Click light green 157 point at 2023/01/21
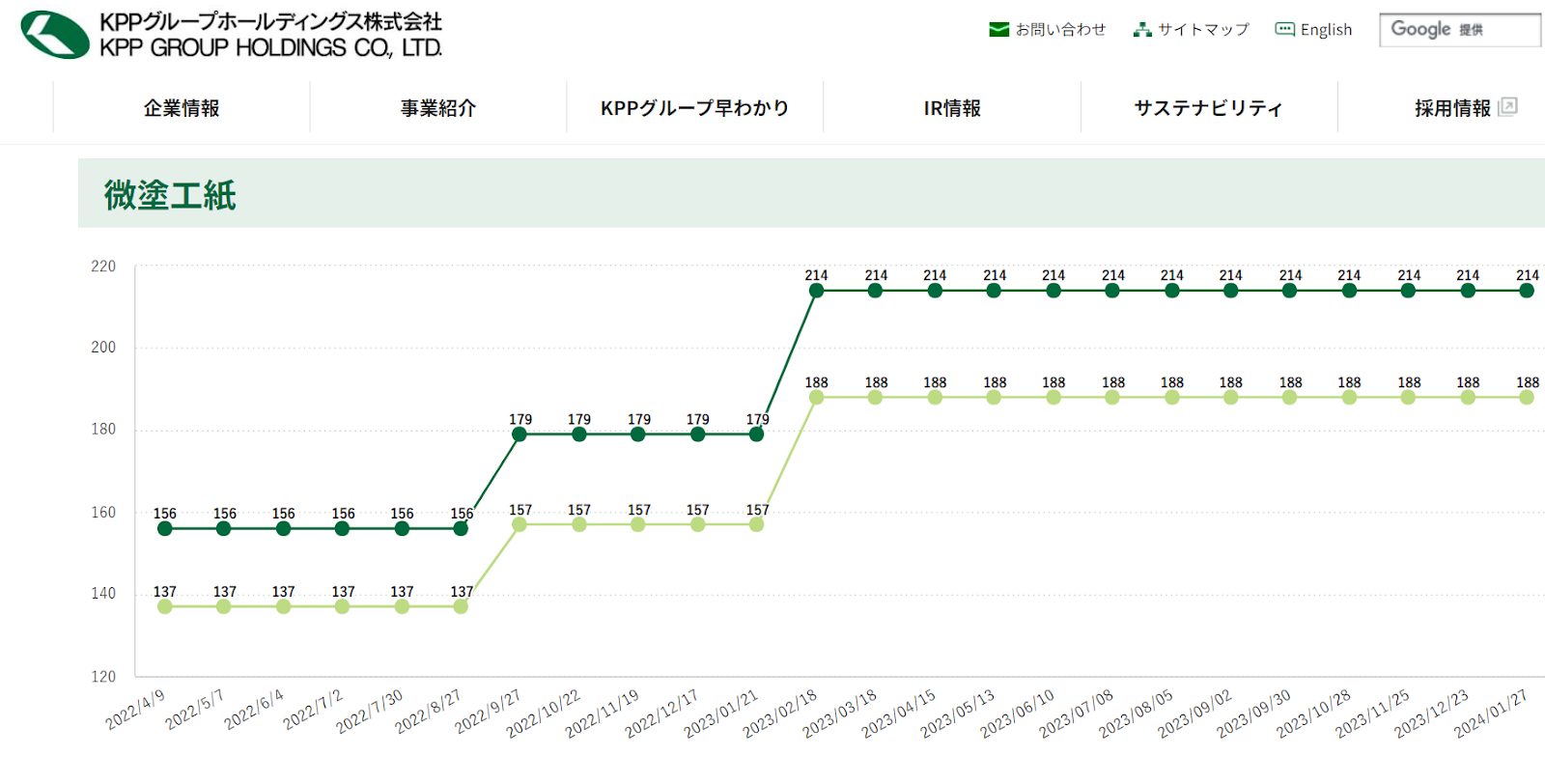 pos(756,524)
